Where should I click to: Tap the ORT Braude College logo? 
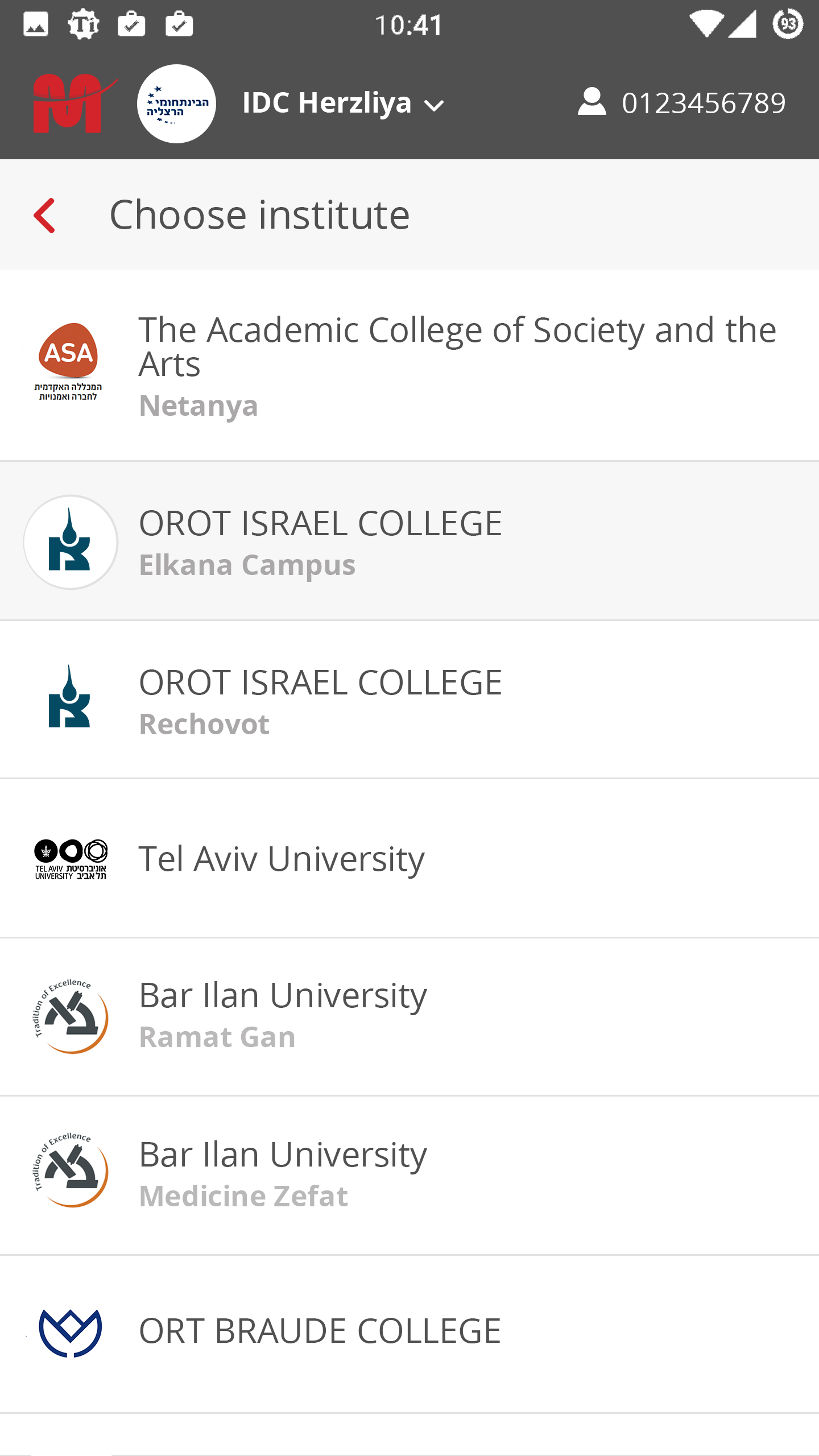(70, 1333)
